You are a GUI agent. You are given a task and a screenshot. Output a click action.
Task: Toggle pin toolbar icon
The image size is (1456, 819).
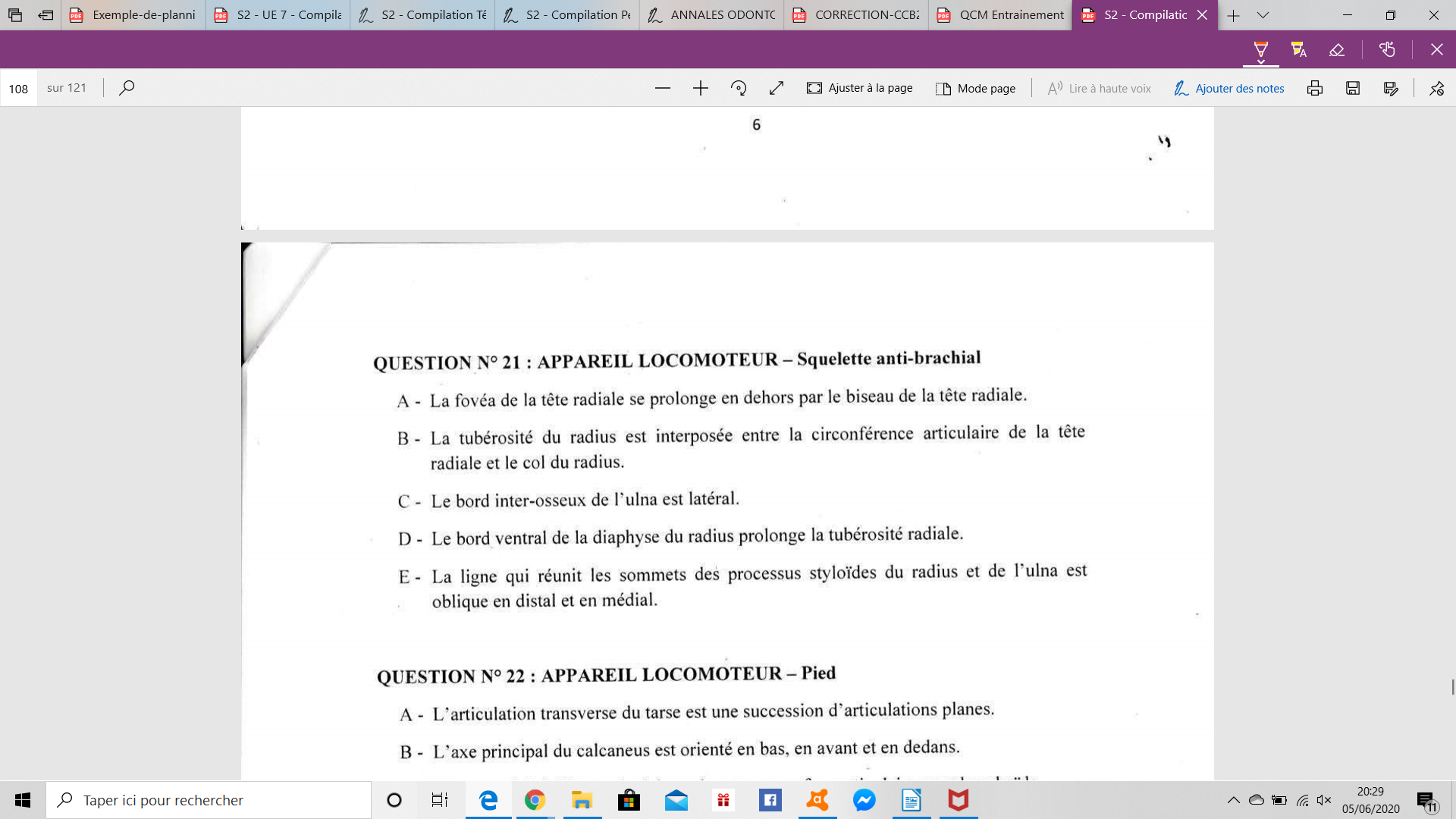tap(1436, 88)
